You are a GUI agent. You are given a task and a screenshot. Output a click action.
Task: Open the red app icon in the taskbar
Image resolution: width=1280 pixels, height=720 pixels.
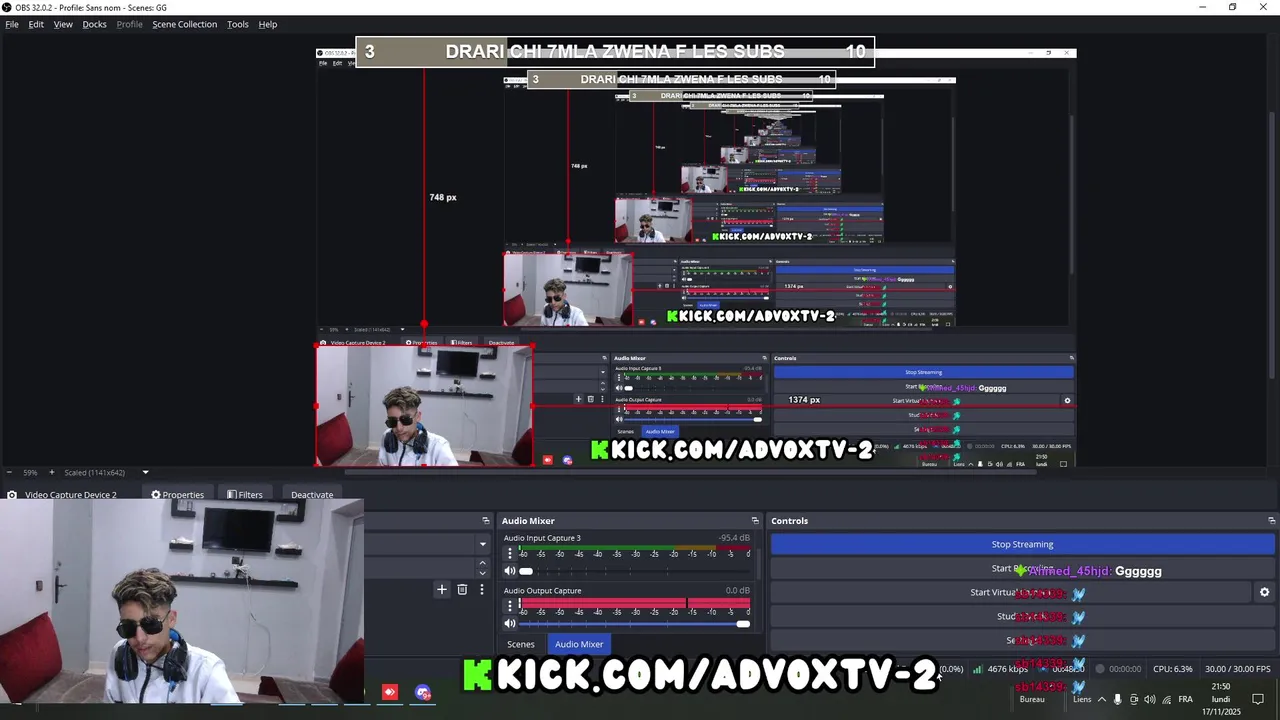point(390,692)
